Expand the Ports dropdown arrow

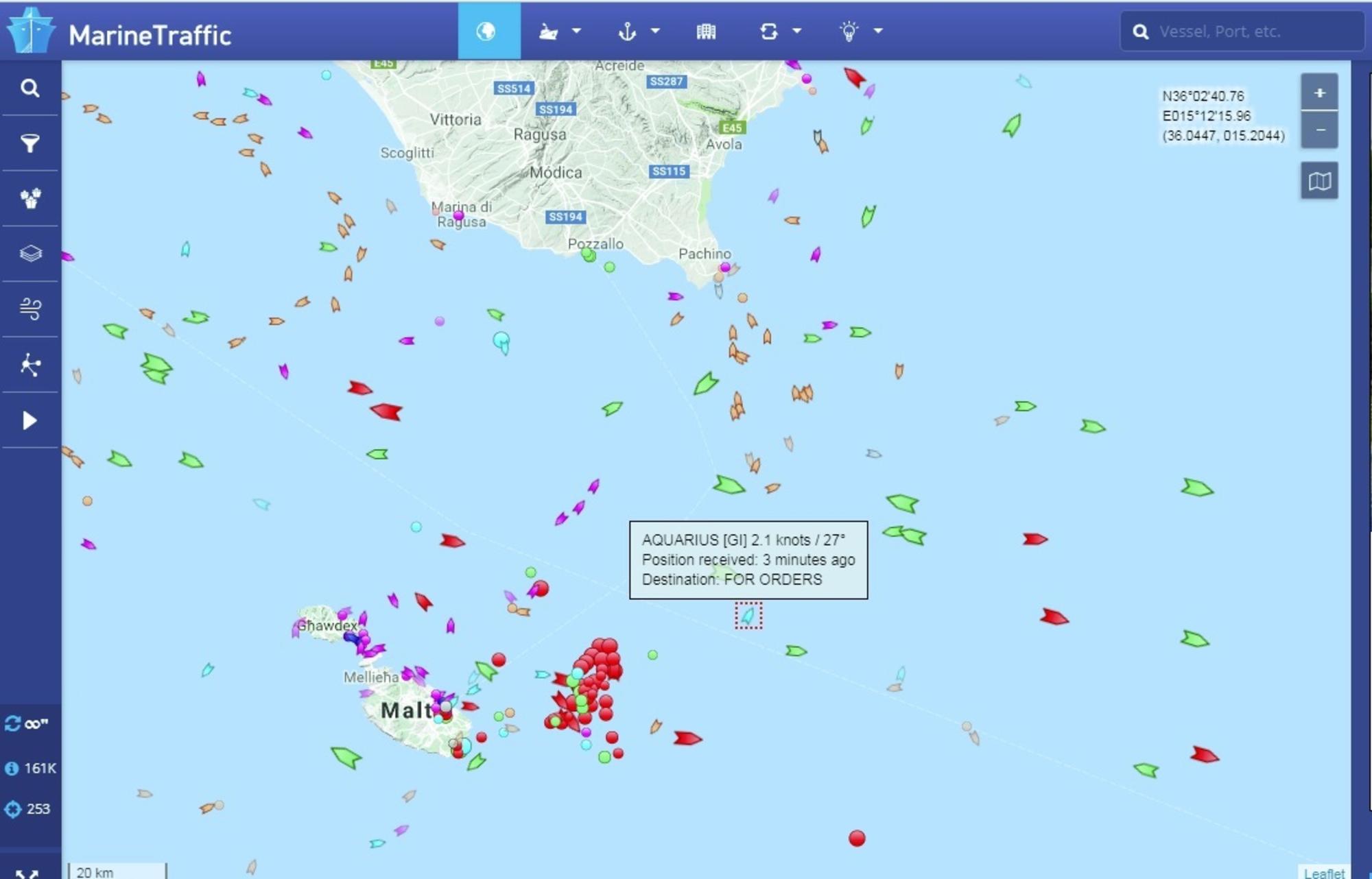click(x=655, y=31)
